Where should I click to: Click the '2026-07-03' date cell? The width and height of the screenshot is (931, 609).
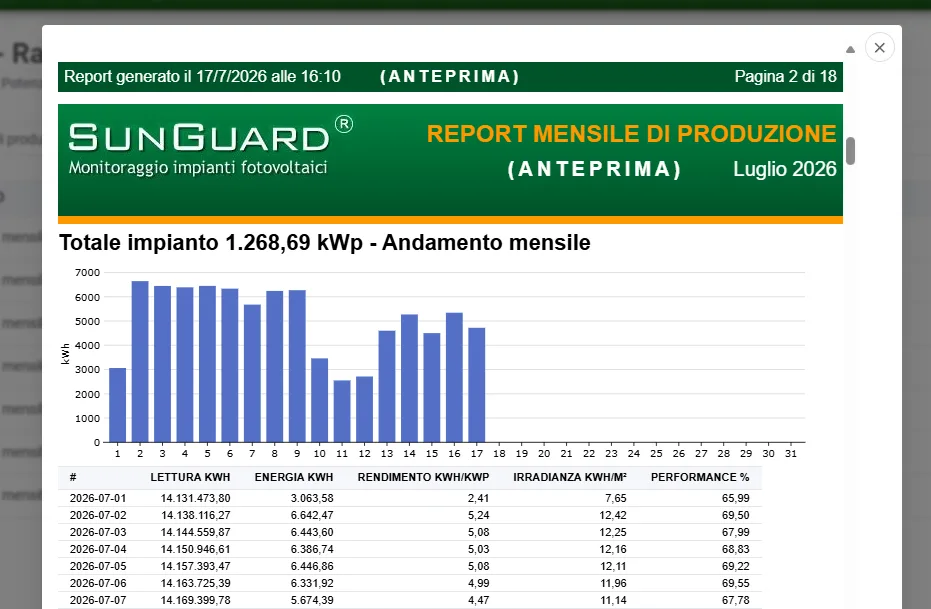98,532
